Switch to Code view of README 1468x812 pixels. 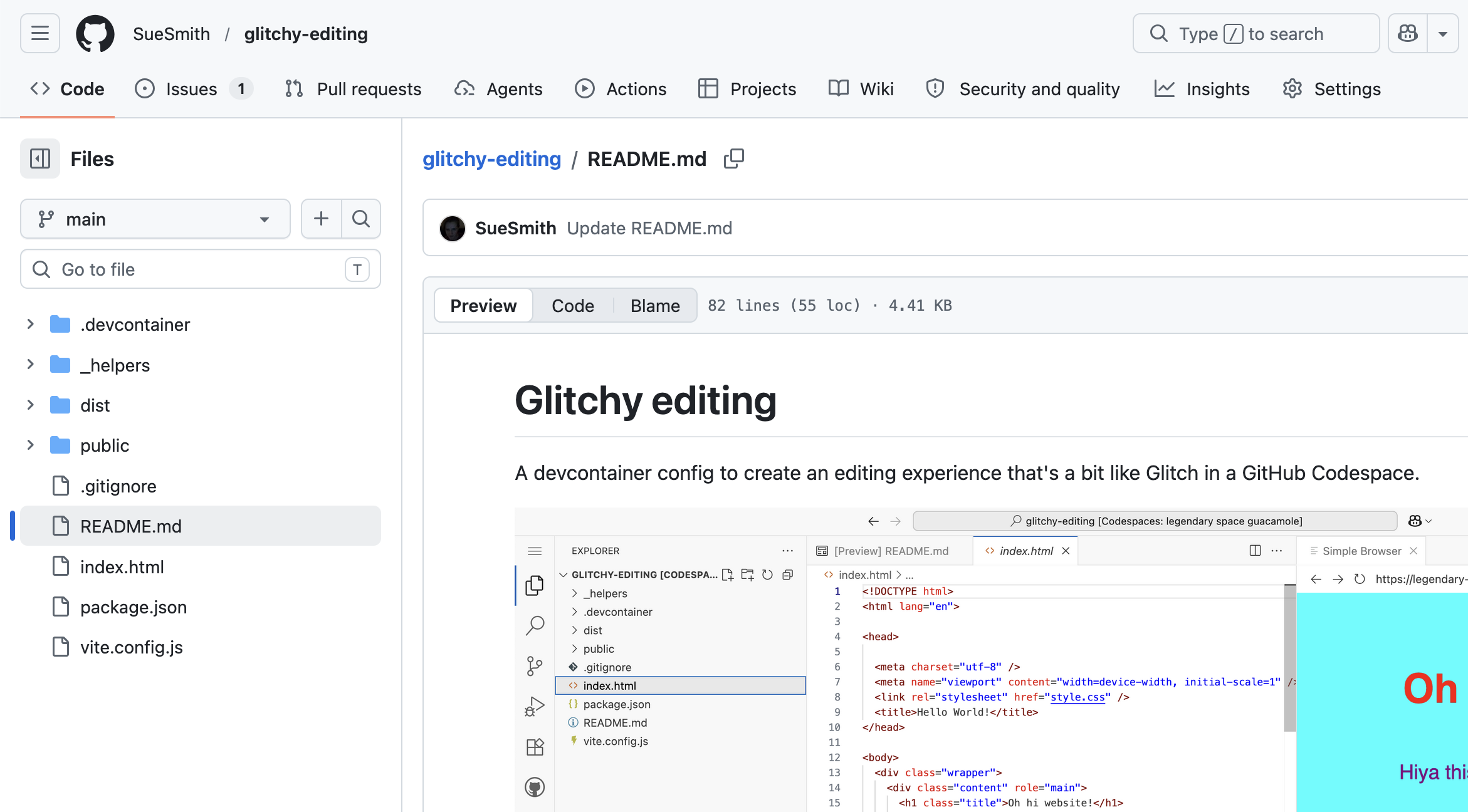pyautogui.click(x=573, y=305)
